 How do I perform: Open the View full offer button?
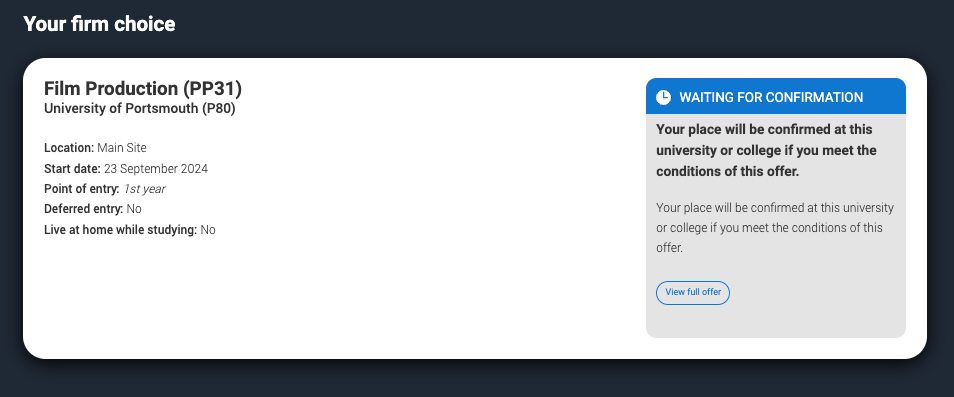point(693,292)
